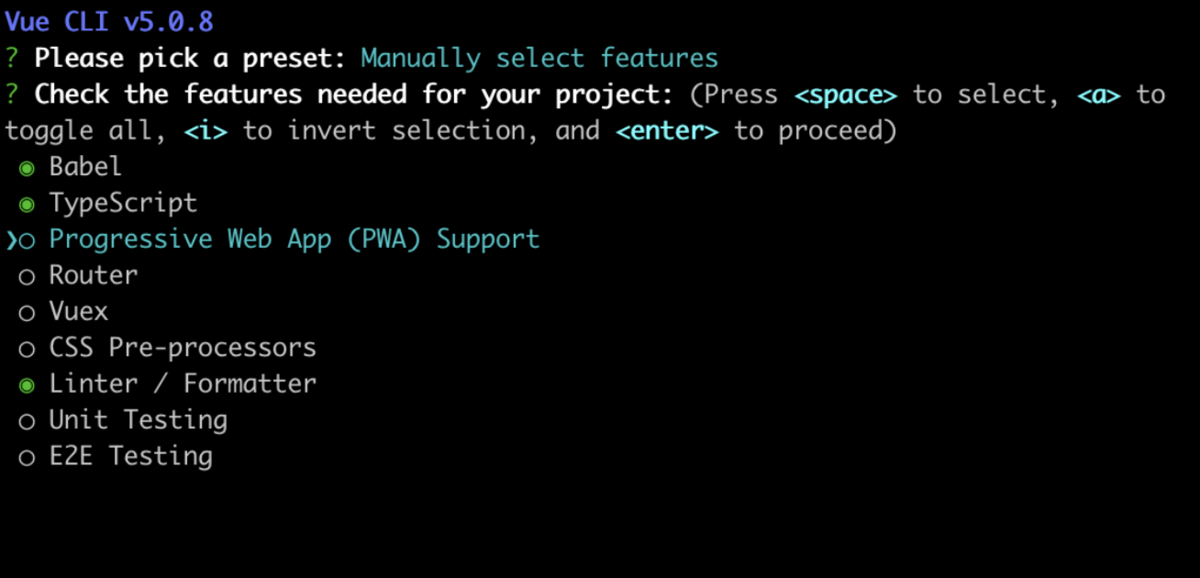Enable the Vuex option circle
The image size is (1200, 578).
tap(27, 312)
